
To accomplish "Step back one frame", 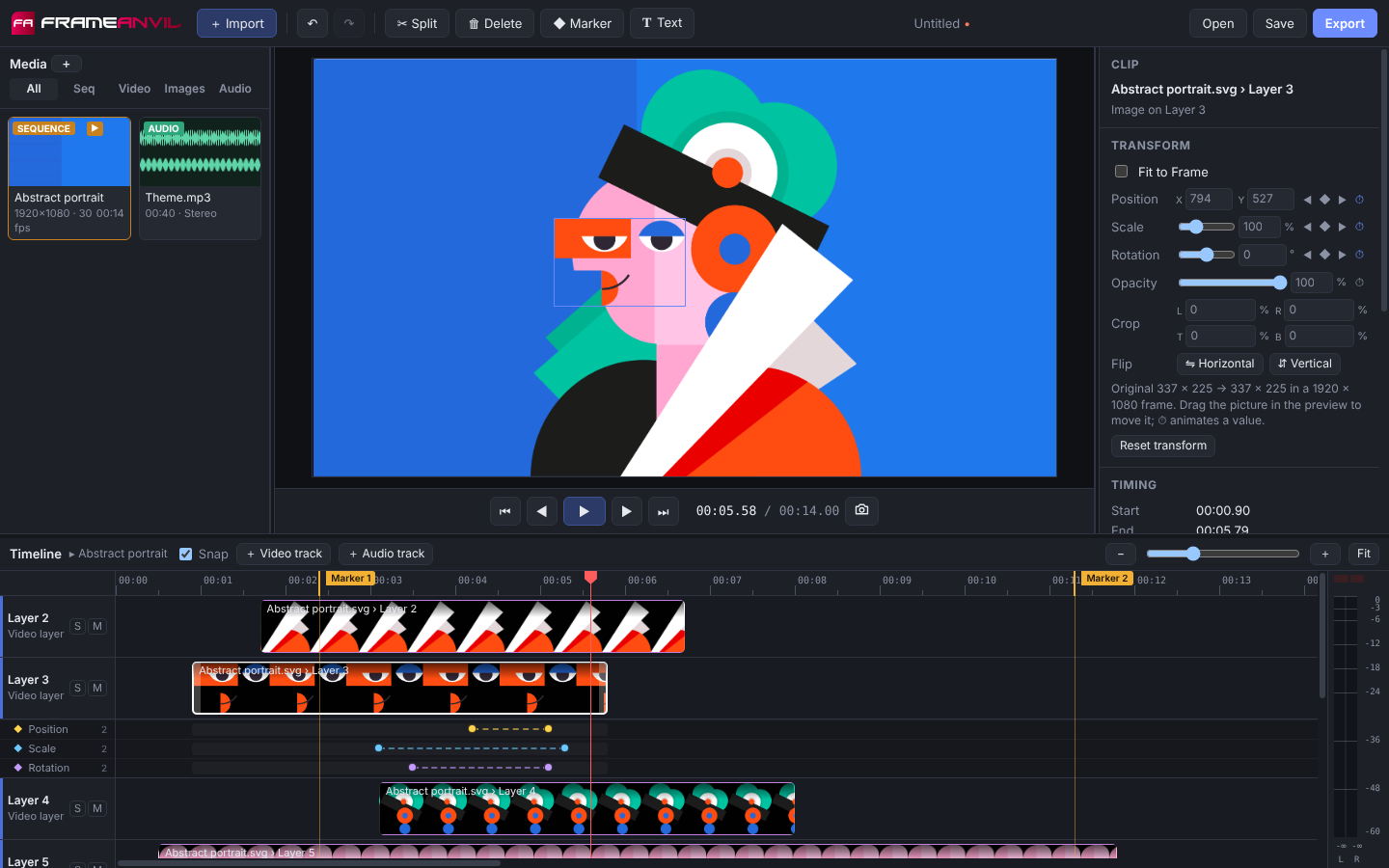I will (542, 511).
